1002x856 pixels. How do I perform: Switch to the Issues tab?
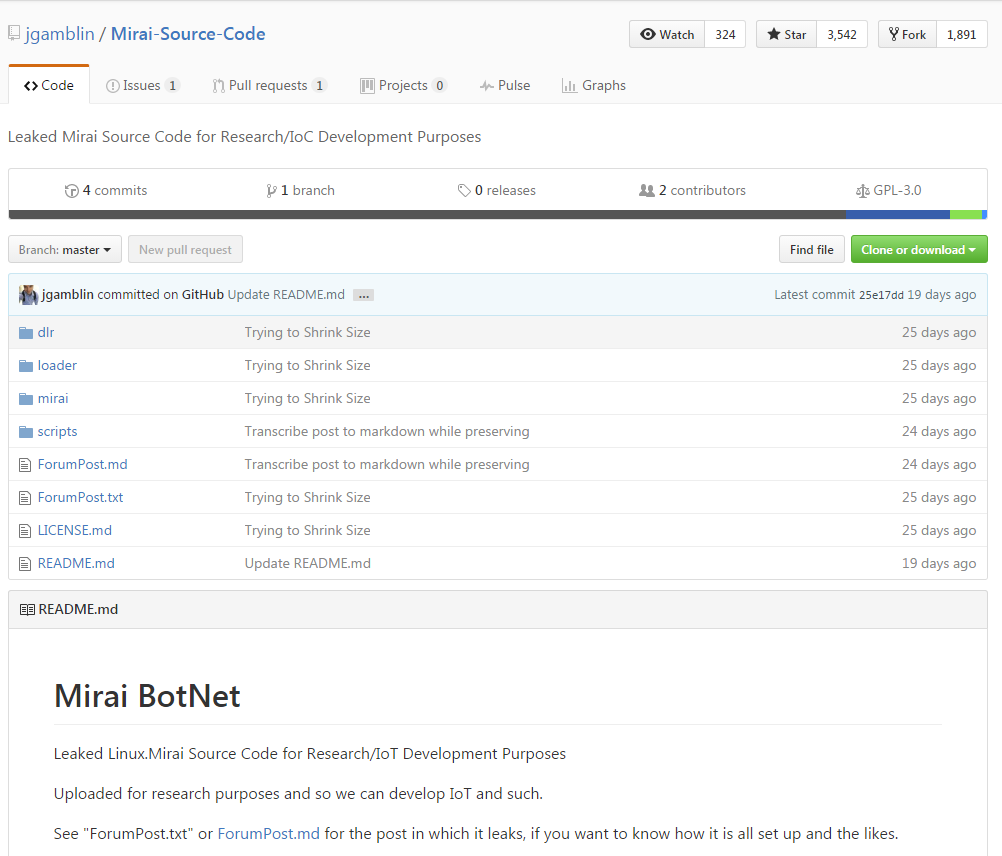143,85
